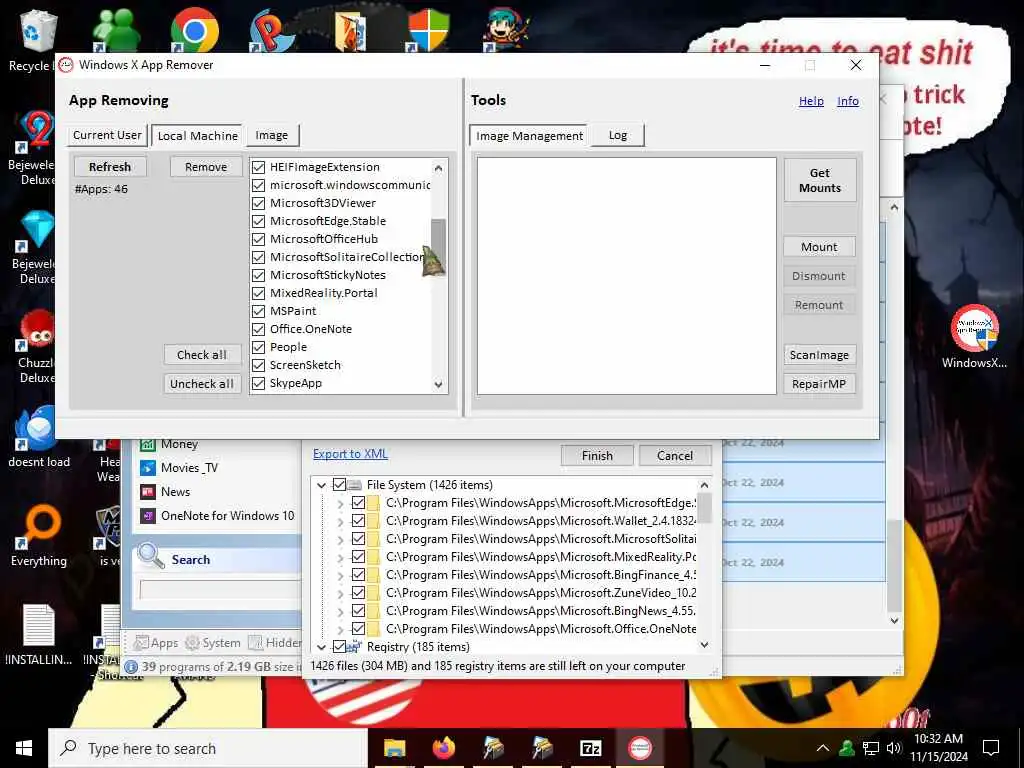This screenshot has width=1024, height=768.
Task: Uncheck Microsoft3DViewer app
Action: pyautogui.click(x=259, y=203)
